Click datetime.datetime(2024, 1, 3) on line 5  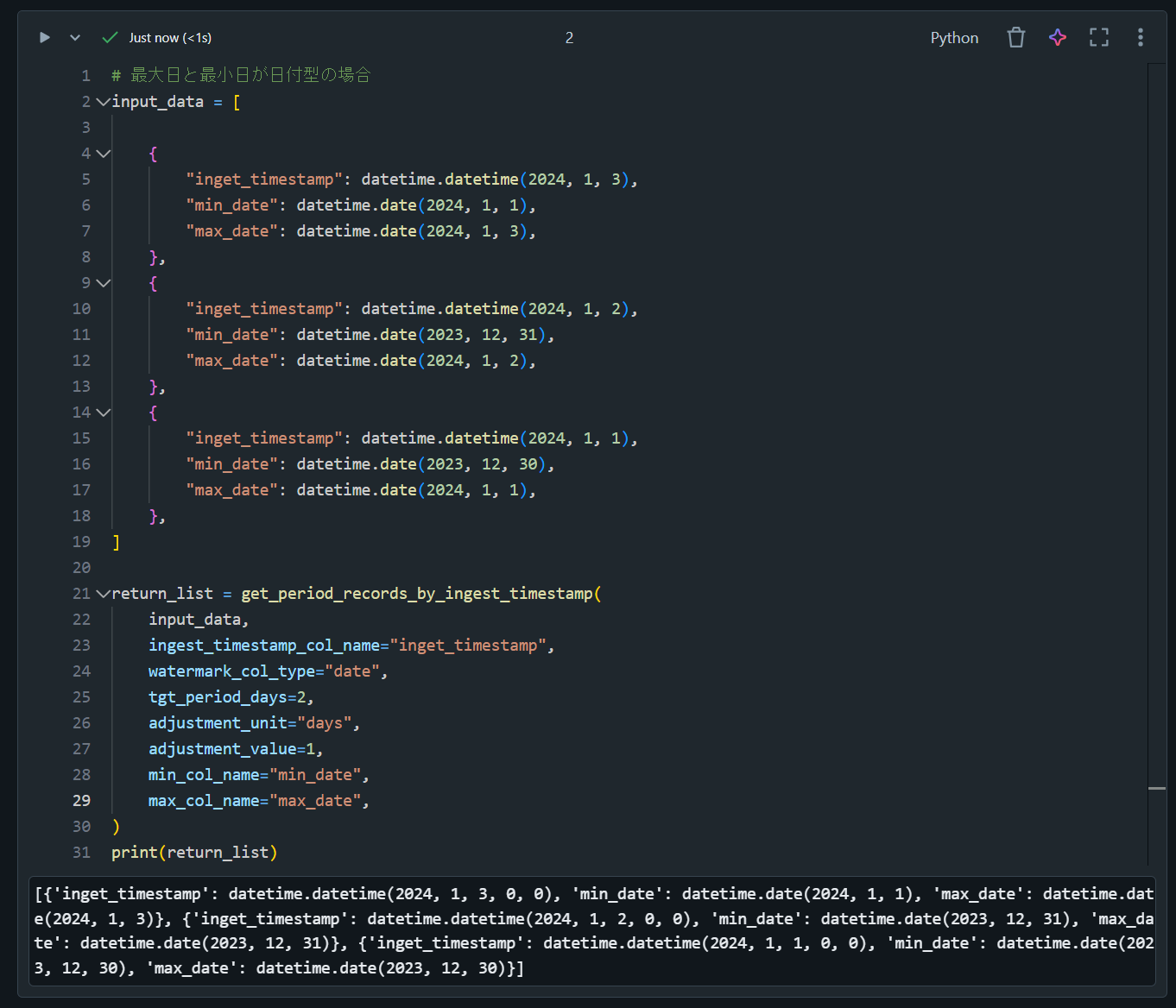(496, 180)
